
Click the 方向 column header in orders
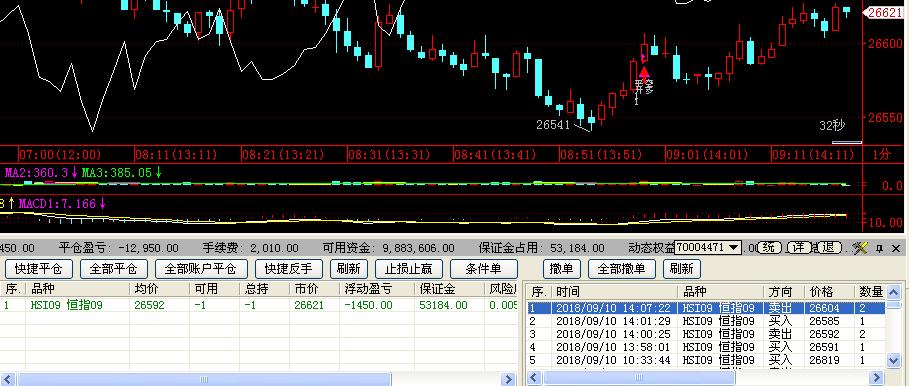pos(784,292)
